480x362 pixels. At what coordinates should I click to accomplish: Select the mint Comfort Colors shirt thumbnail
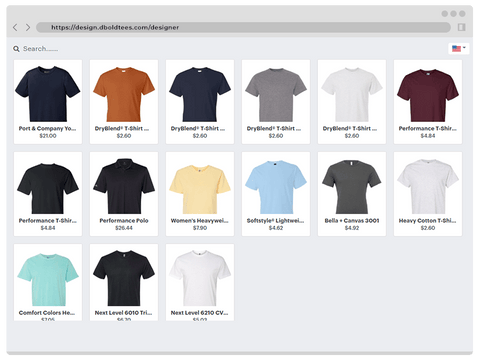point(48,279)
